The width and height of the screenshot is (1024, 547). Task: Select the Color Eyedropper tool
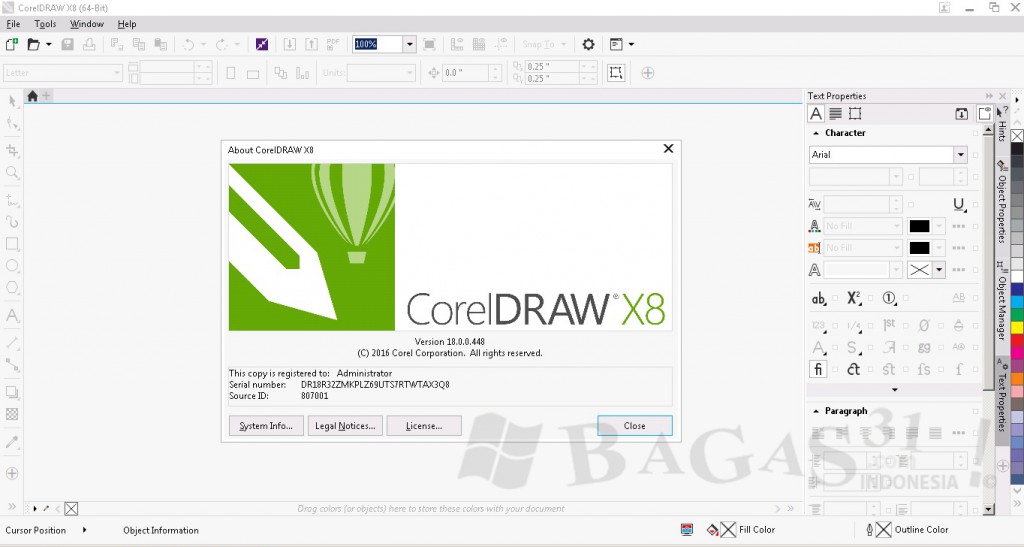(12, 442)
